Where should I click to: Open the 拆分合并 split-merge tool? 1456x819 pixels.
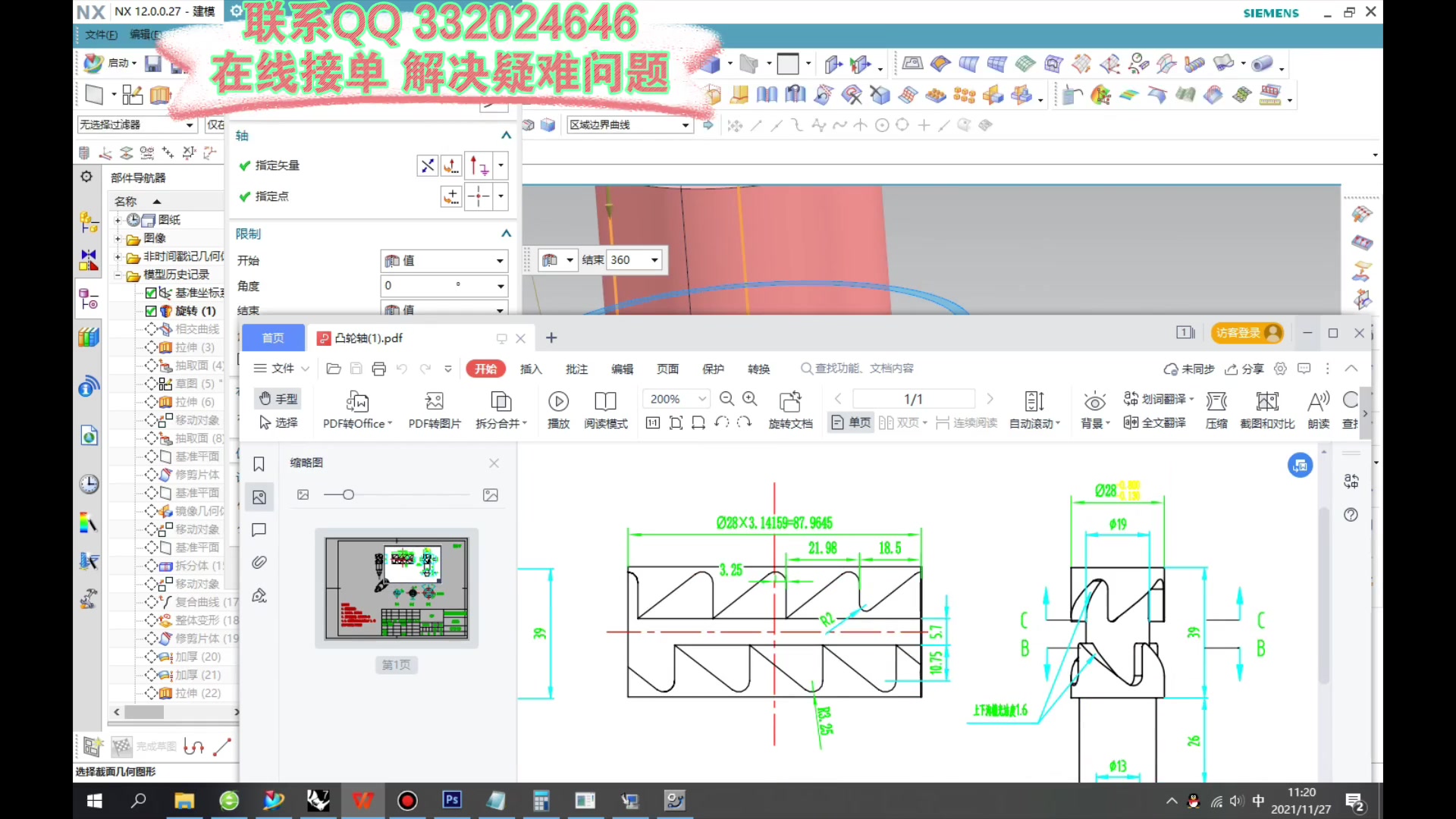(500, 400)
